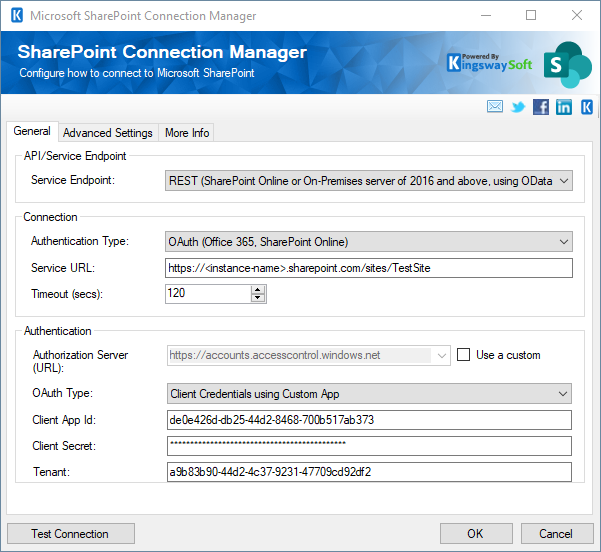
Task: Expand the OAuth Type dropdown
Action: (x=369, y=394)
